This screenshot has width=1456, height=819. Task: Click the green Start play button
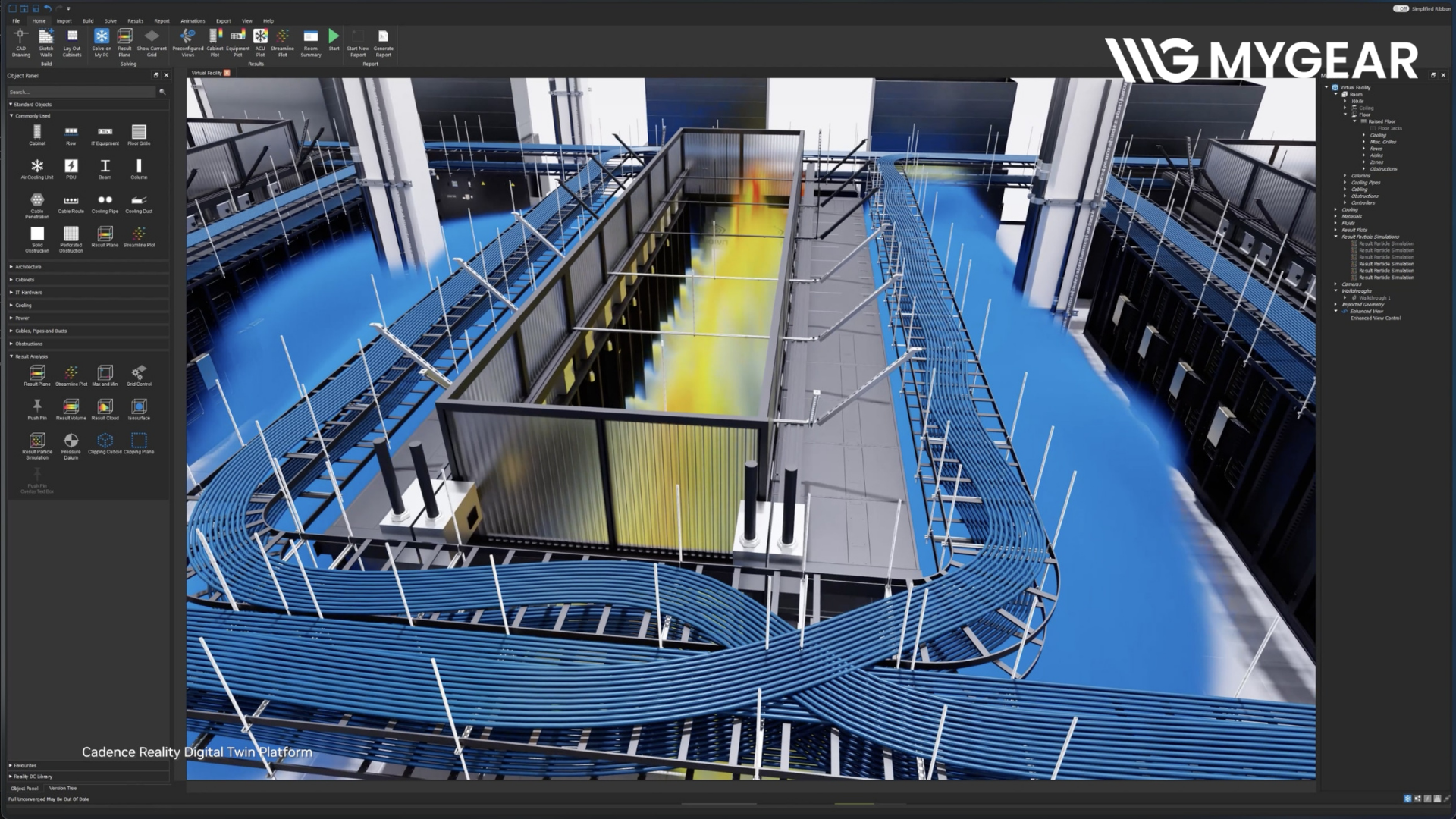click(x=334, y=36)
